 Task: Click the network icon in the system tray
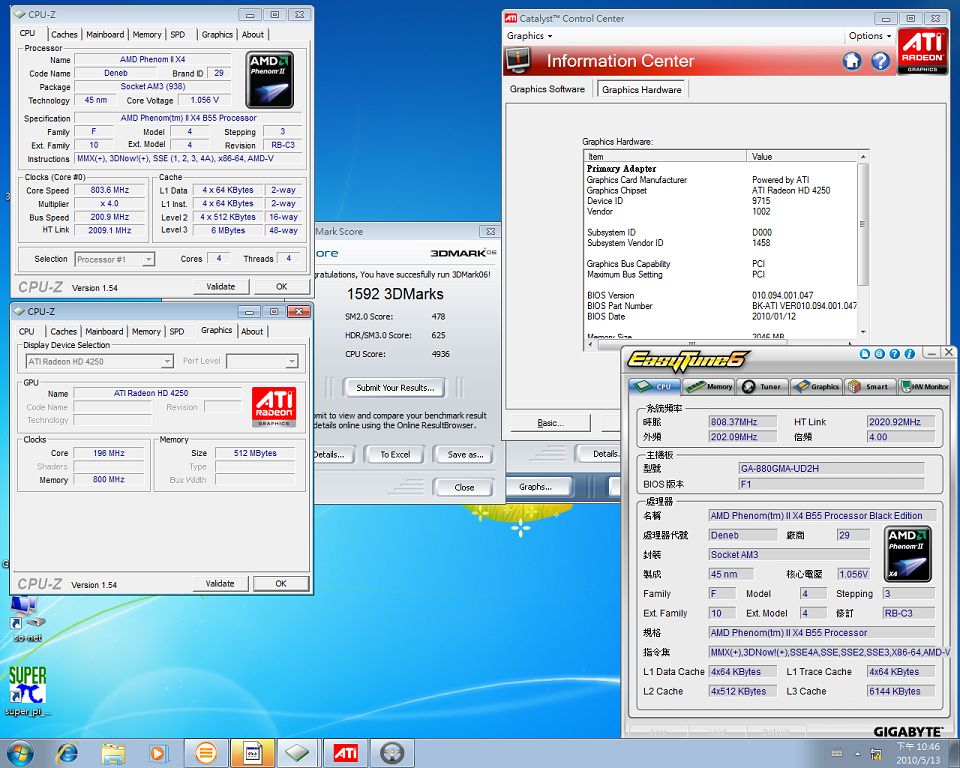coord(877,753)
